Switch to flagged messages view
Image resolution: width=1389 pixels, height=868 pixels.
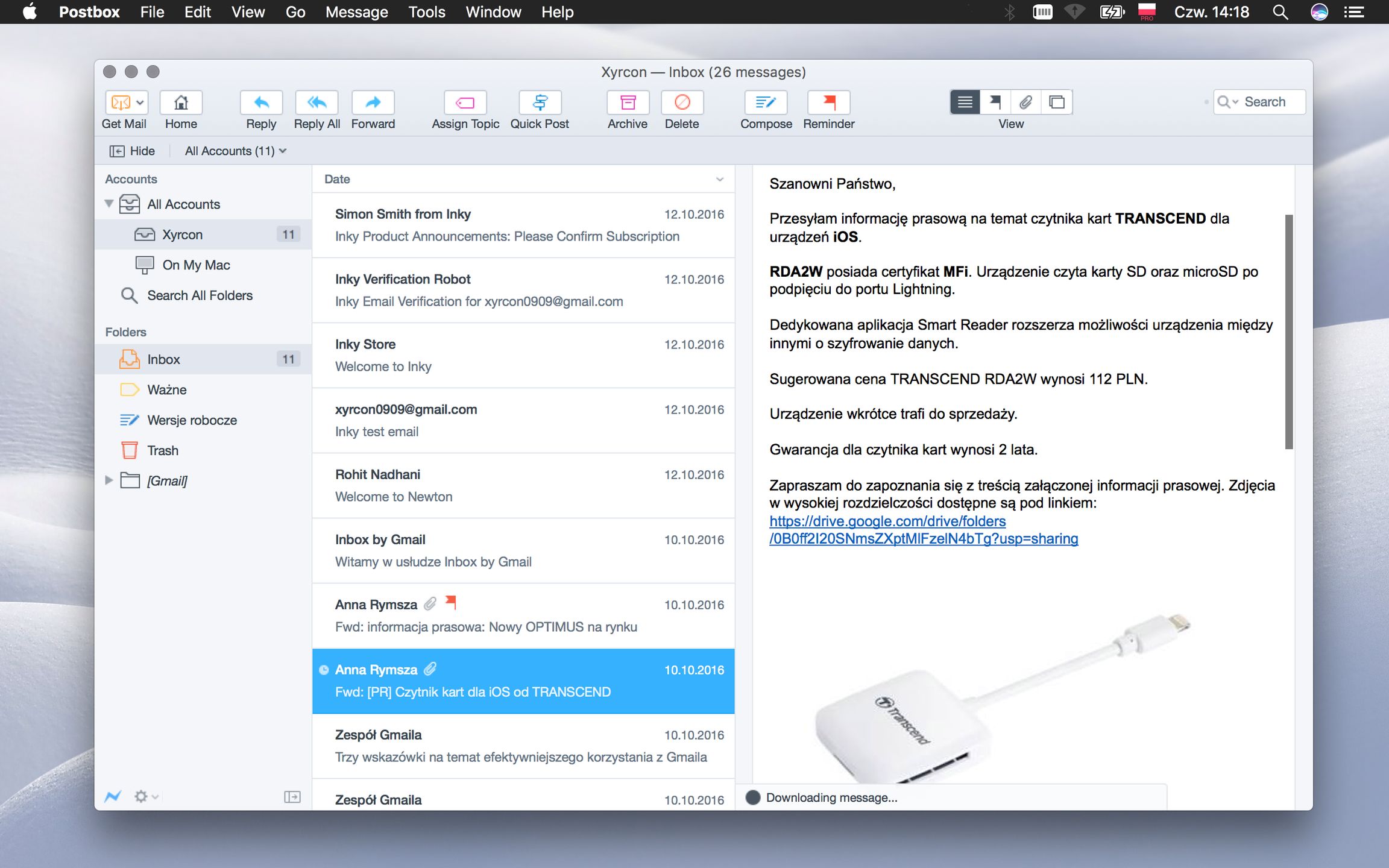pyautogui.click(x=995, y=102)
